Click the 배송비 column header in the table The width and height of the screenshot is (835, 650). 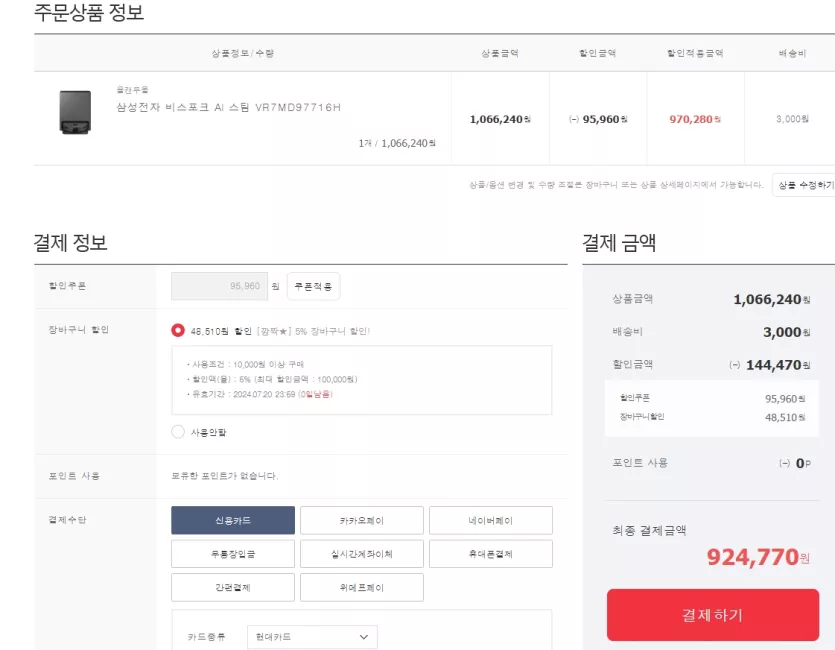point(792,53)
